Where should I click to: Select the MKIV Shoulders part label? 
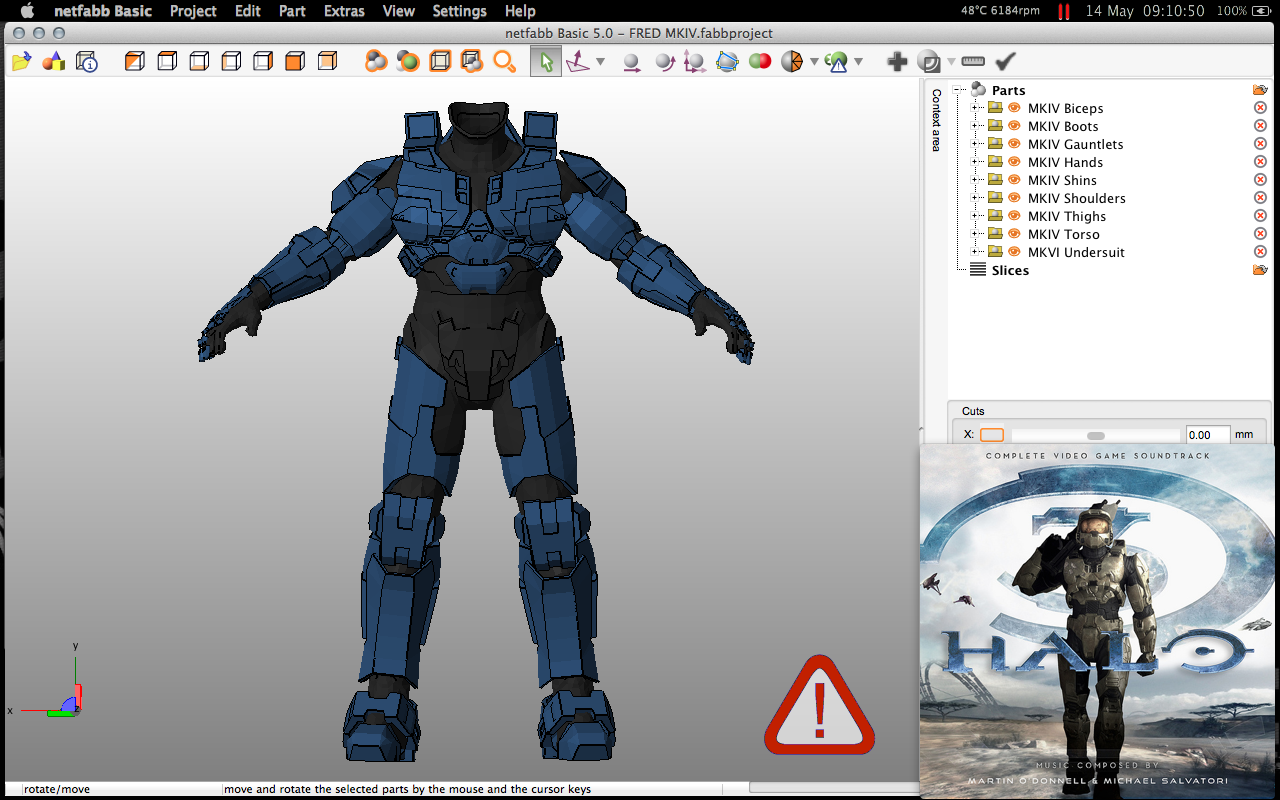[1076, 198]
